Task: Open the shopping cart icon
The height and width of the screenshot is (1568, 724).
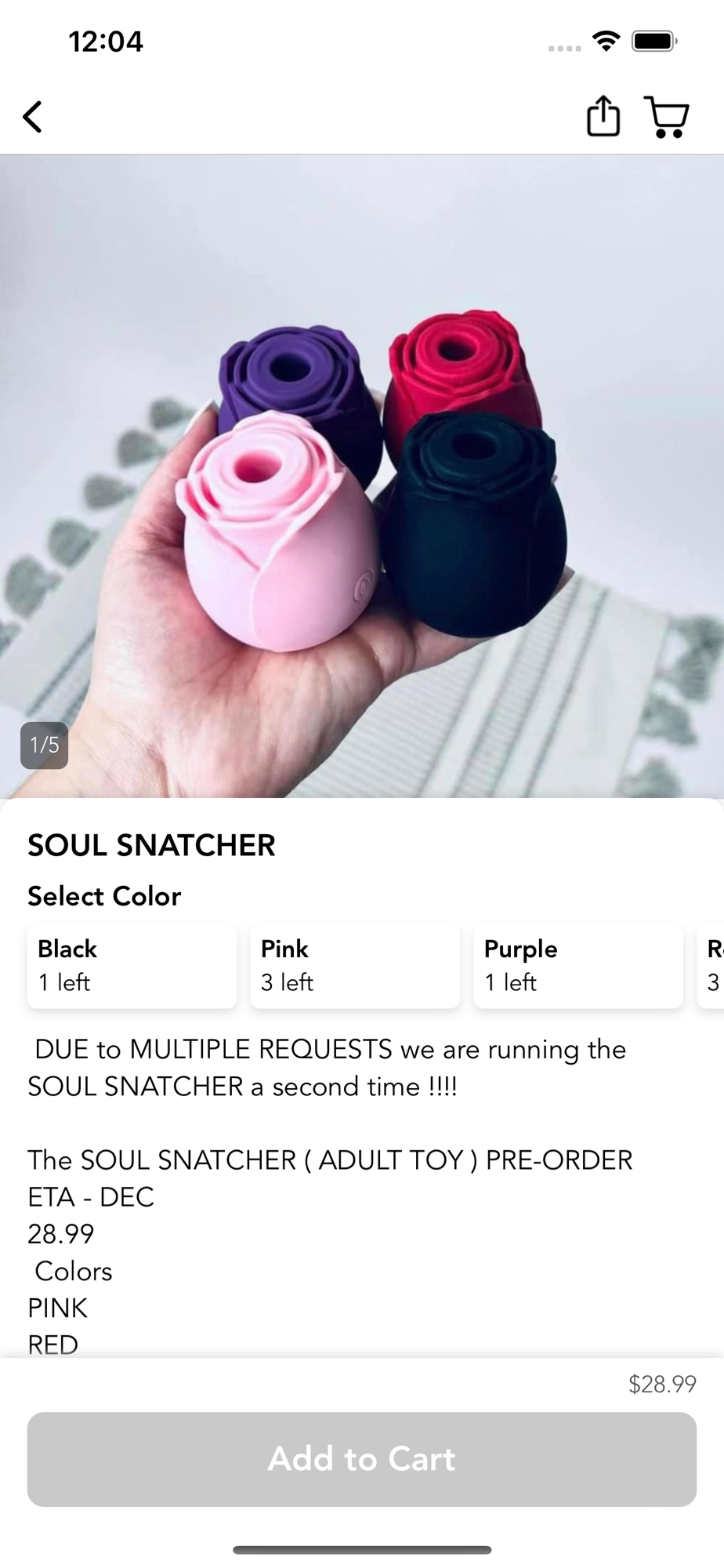Action: (666, 118)
